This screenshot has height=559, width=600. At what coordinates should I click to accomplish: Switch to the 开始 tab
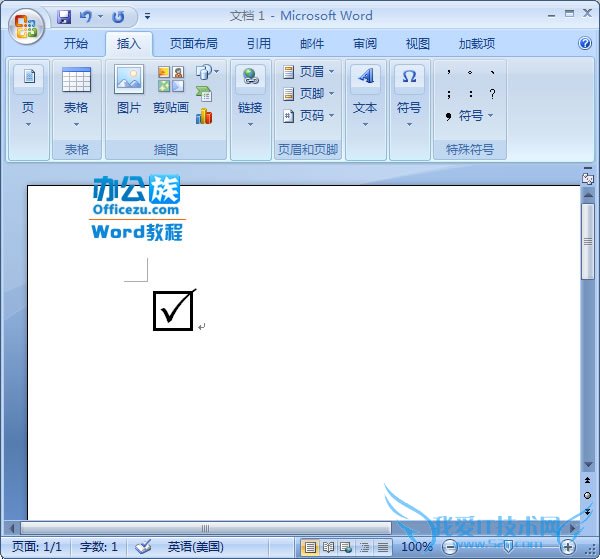[76, 44]
